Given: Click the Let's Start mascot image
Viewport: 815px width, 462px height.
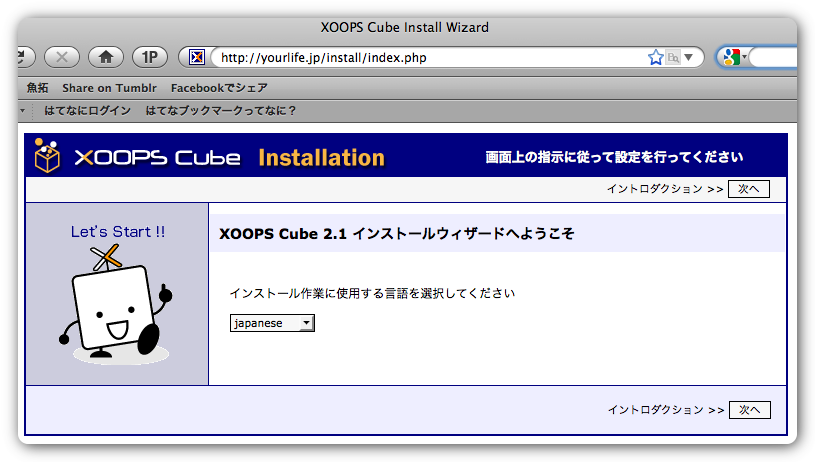Looking at the screenshot, I should pos(116,305).
